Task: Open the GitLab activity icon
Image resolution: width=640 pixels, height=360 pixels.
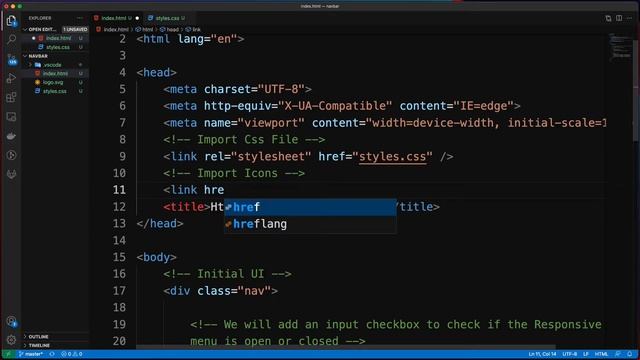Action: (11, 174)
